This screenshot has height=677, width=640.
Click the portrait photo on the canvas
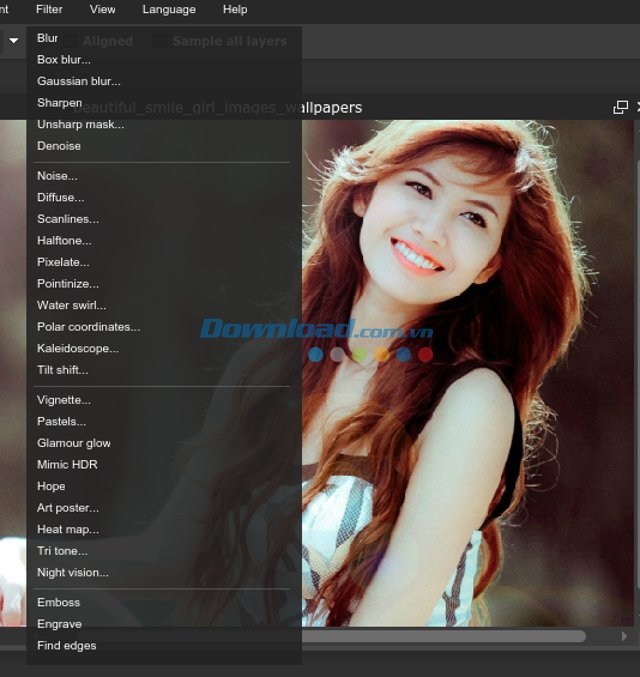click(x=468, y=373)
